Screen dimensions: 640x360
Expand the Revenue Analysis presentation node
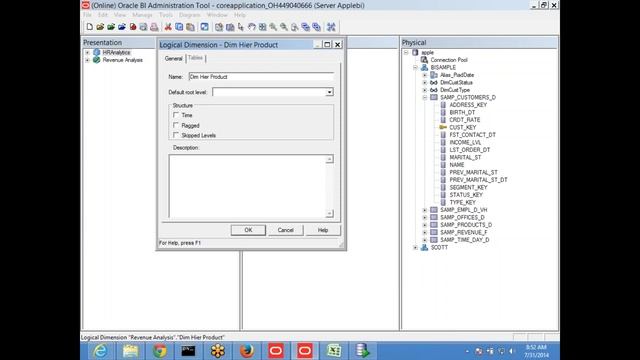point(87,60)
